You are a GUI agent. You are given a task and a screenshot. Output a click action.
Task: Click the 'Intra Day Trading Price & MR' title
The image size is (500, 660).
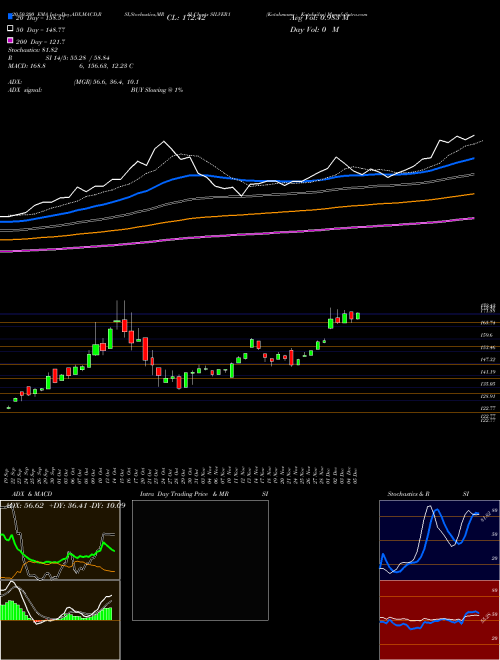tap(184, 494)
